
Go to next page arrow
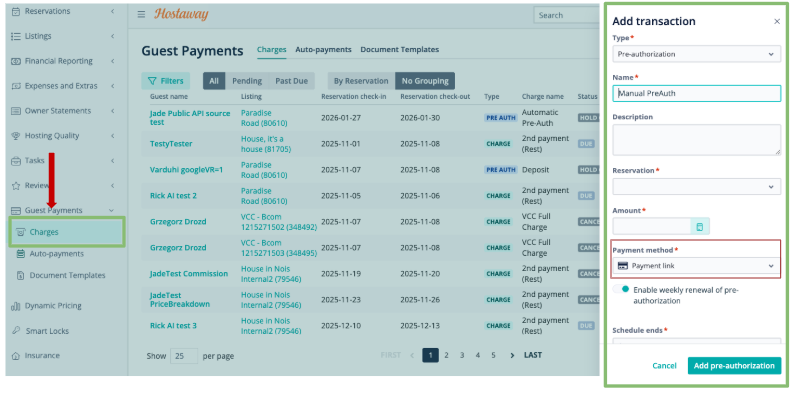tap(512, 356)
